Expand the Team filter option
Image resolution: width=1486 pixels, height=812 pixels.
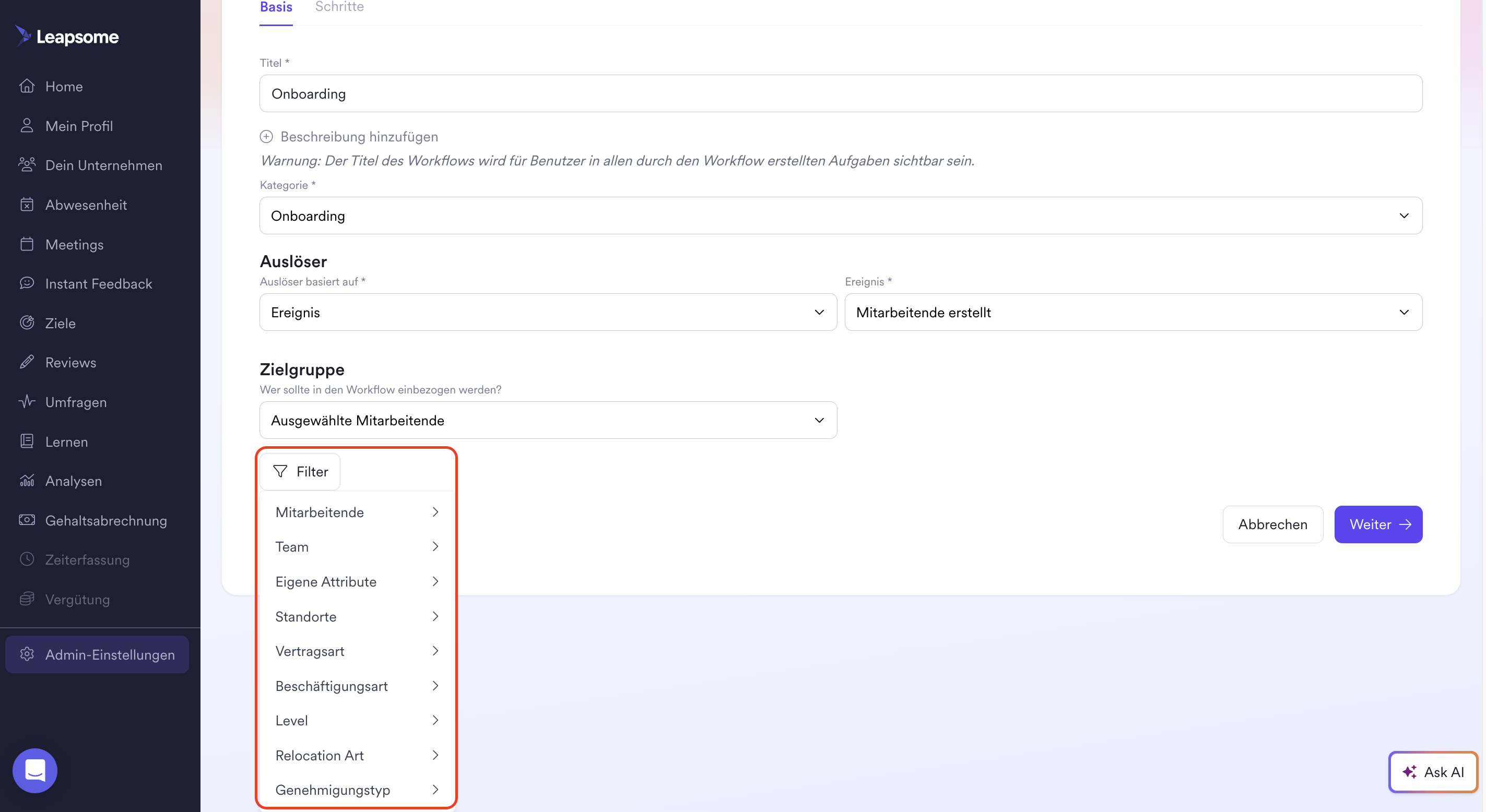pos(357,547)
